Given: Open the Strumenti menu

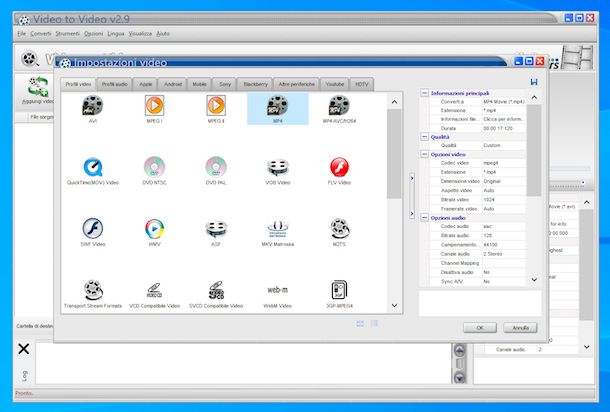Looking at the screenshot, I should 67,34.
